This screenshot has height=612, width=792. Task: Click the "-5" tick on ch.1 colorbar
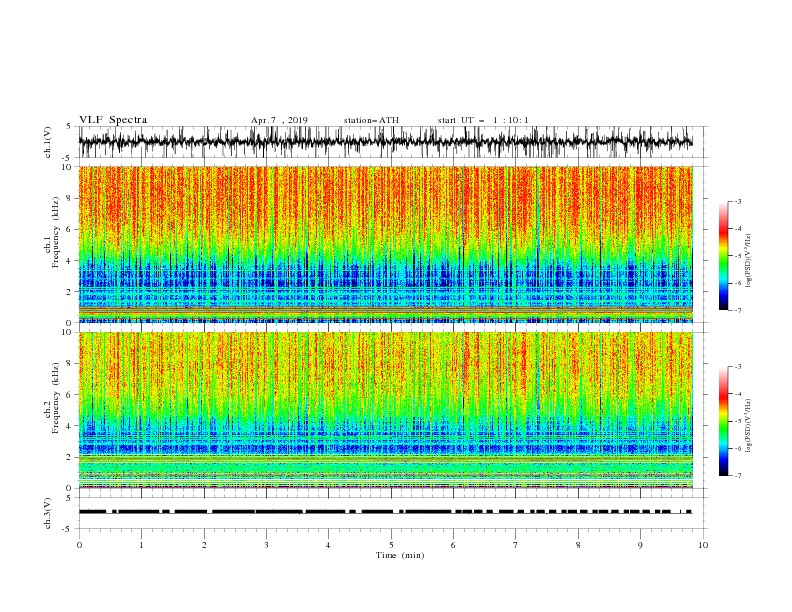pos(738,256)
